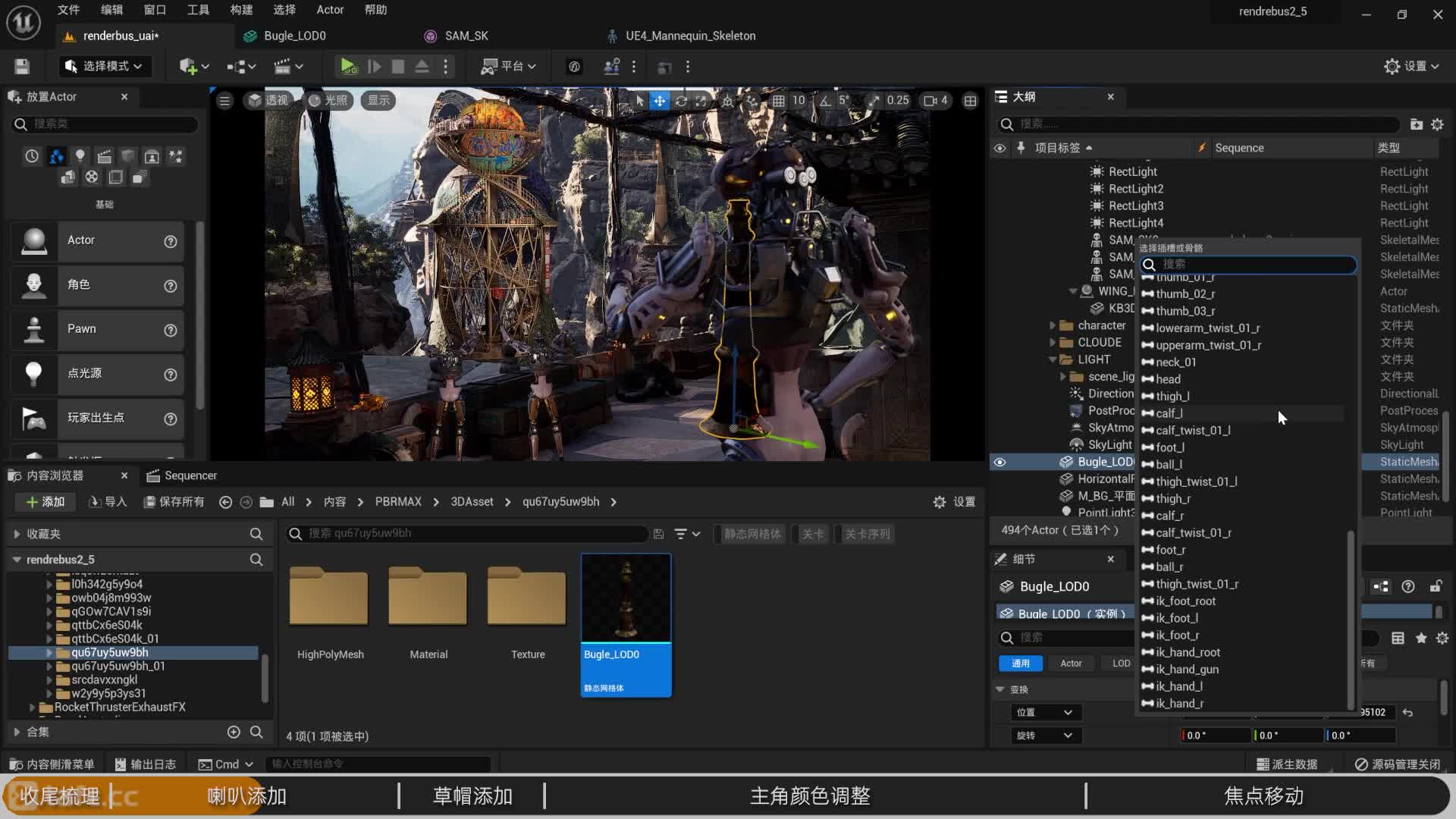
Task: Open the content browser filter dropdown
Action: (x=687, y=534)
